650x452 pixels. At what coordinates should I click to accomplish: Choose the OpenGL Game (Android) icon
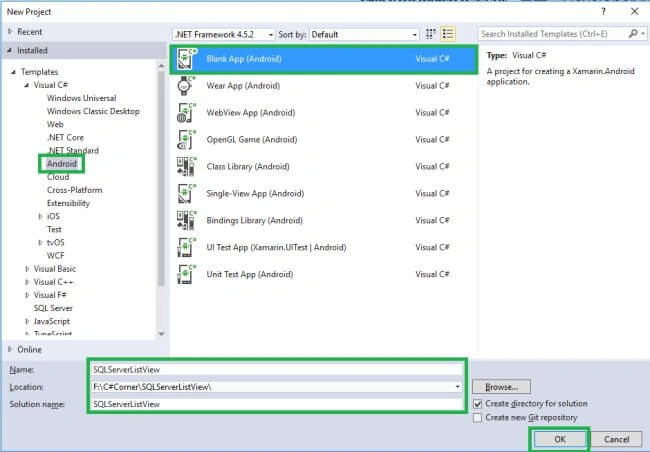185,140
